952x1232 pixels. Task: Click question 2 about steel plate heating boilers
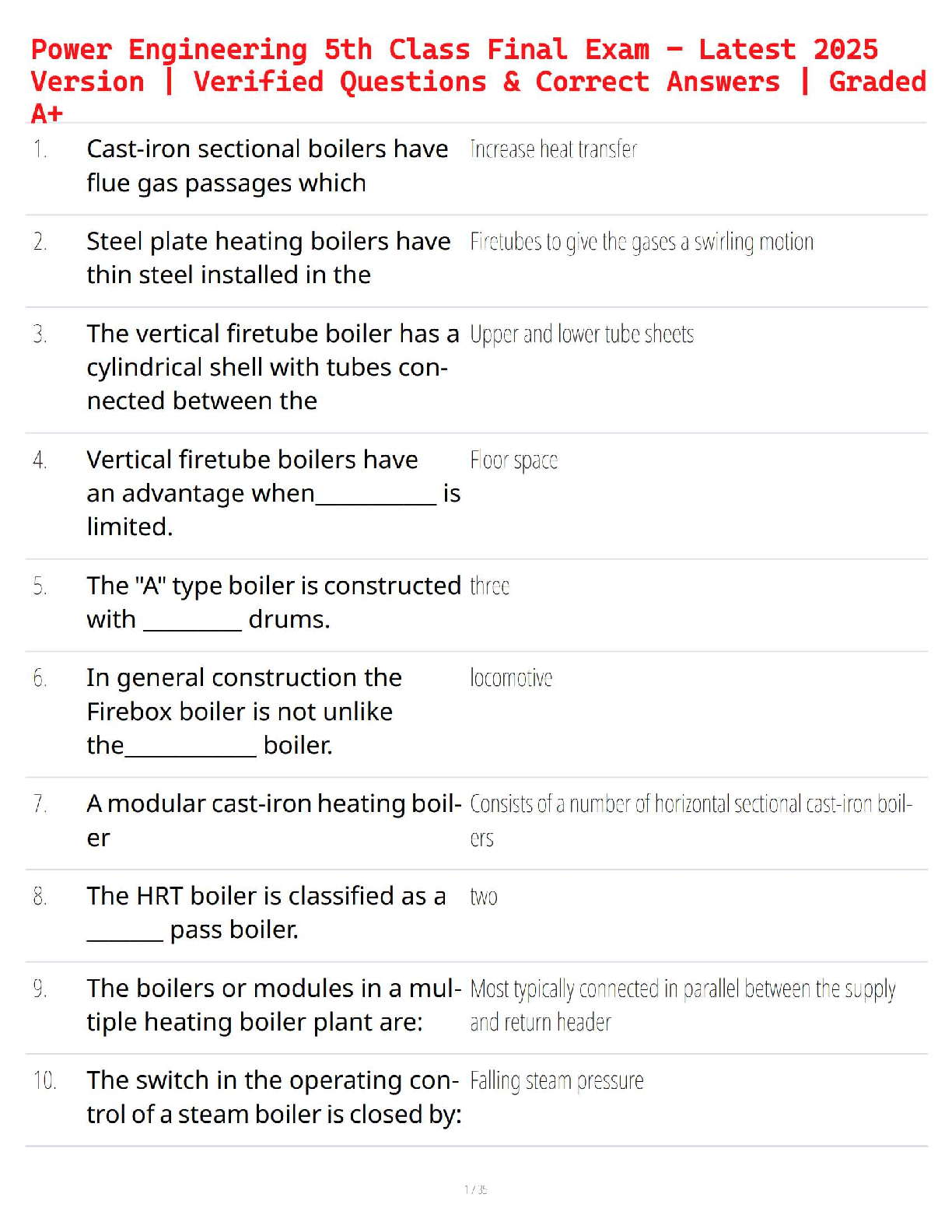268,258
